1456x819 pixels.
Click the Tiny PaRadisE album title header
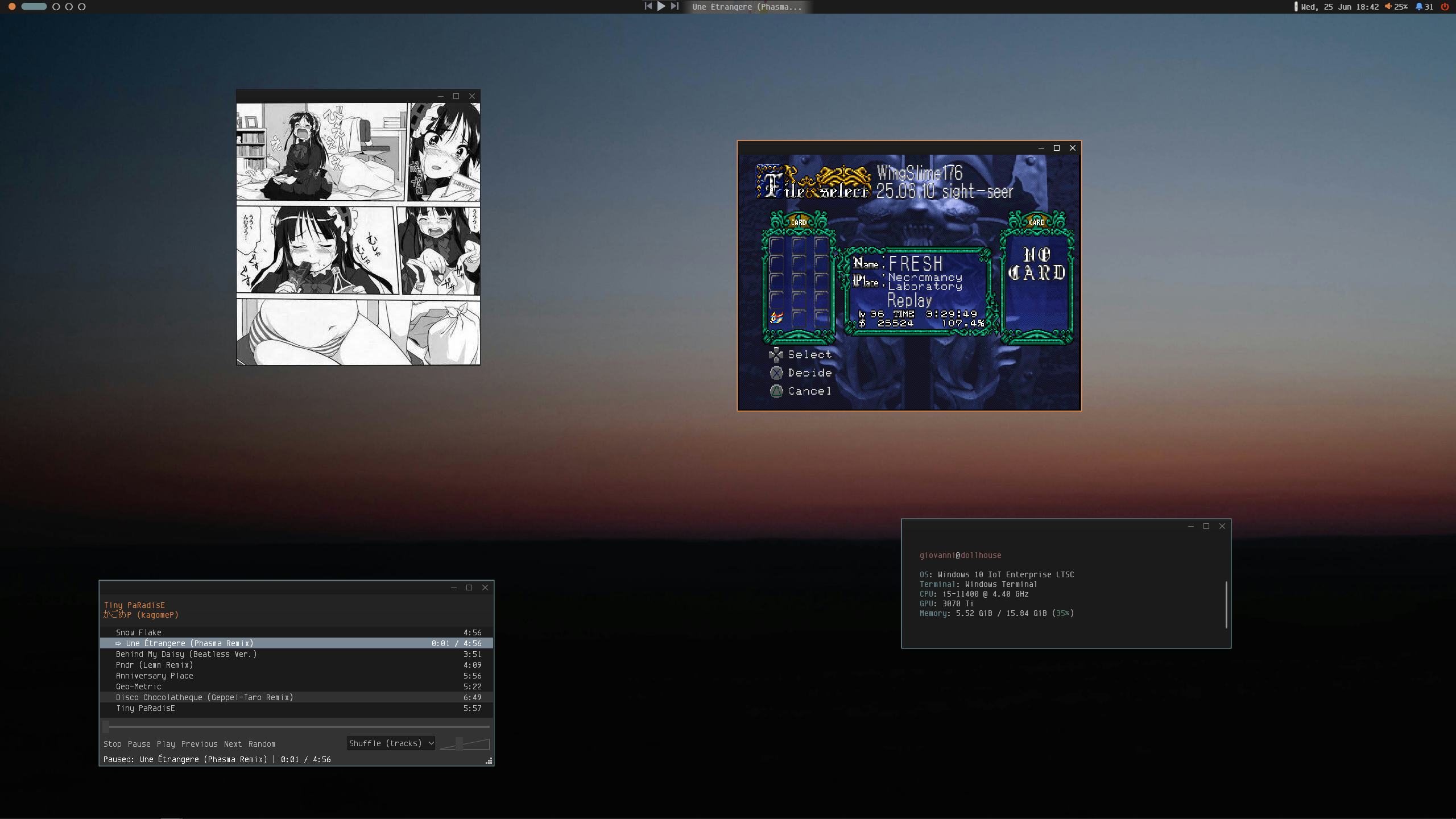click(x=134, y=605)
